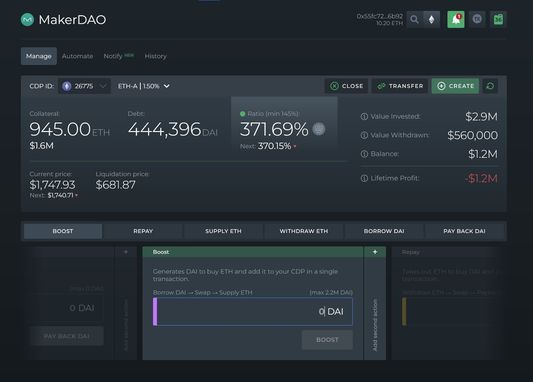Select the Borrow DAI action tab
This screenshot has width=533, height=382.
(x=384, y=231)
